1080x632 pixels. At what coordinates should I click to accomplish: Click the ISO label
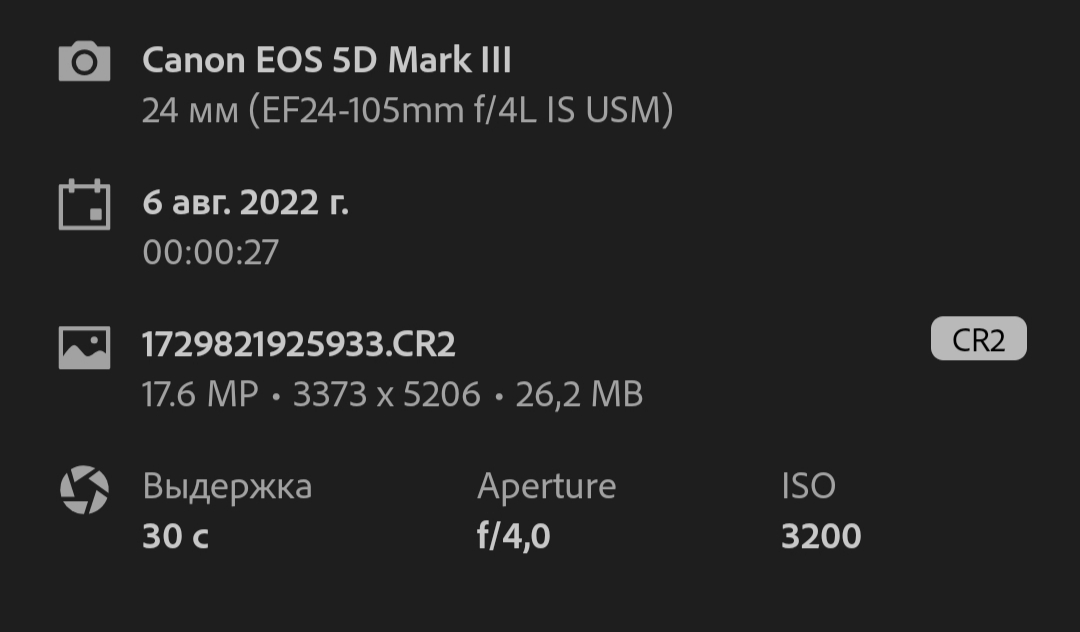[x=808, y=486]
